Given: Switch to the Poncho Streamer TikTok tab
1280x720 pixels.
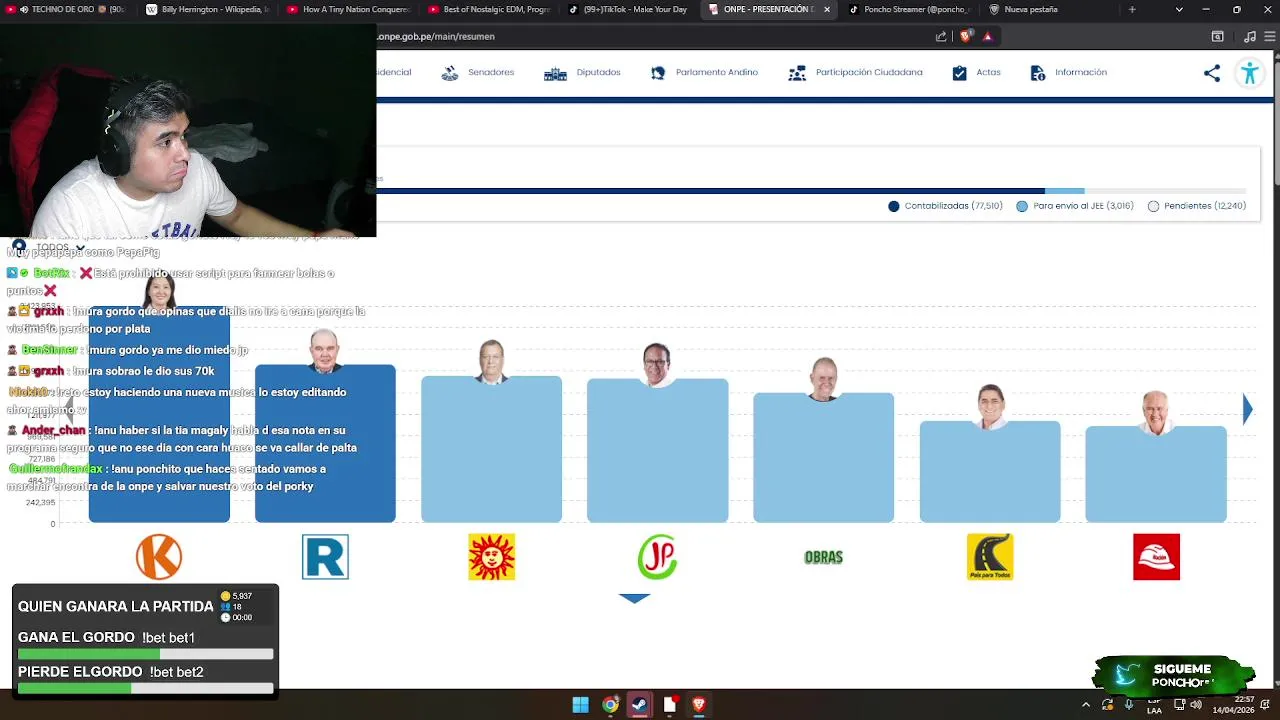Looking at the screenshot, I should (x=909, y=9).
